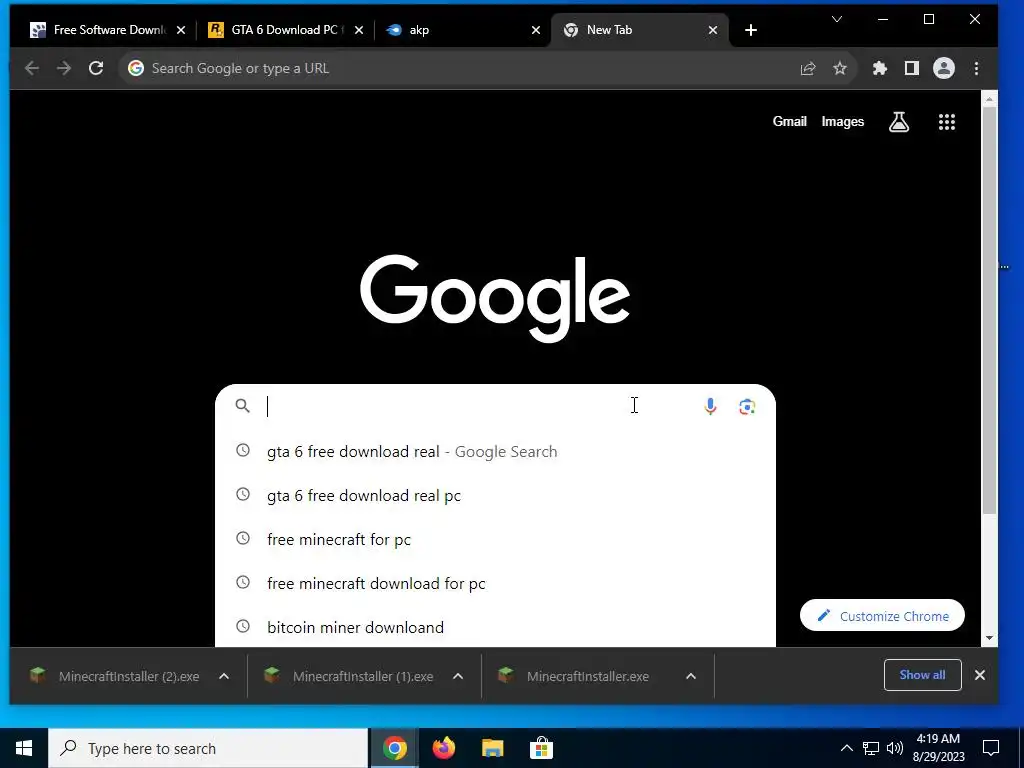The height and width of the screenshot is (768, 1024).
Task: Open the side panel icon
Action: pos(912,68)
